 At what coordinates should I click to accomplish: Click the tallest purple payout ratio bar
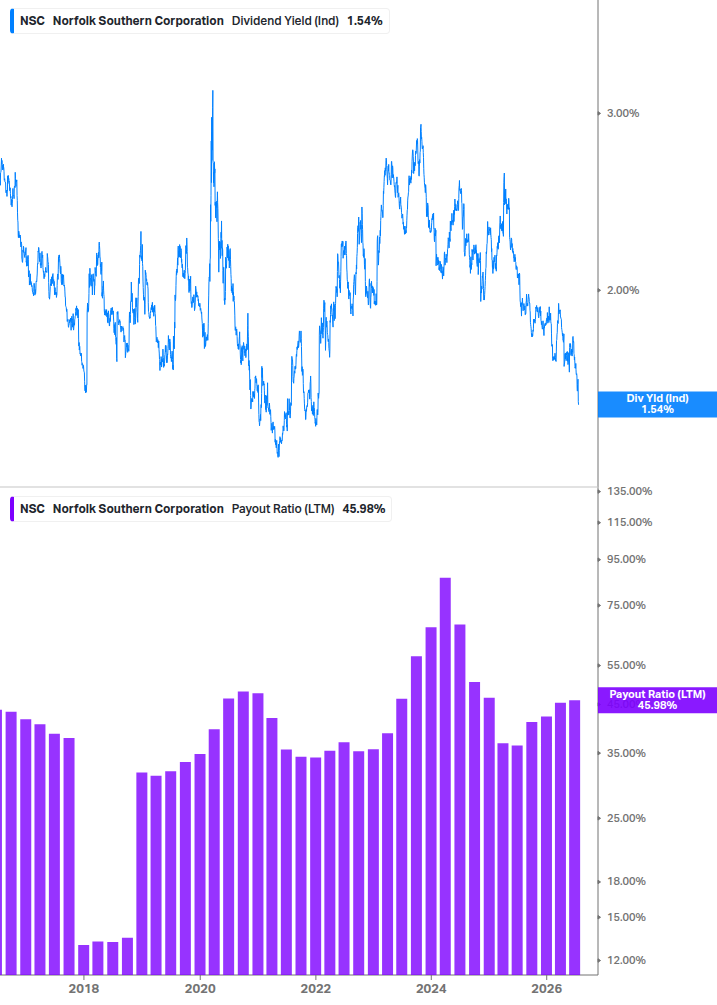445,776
